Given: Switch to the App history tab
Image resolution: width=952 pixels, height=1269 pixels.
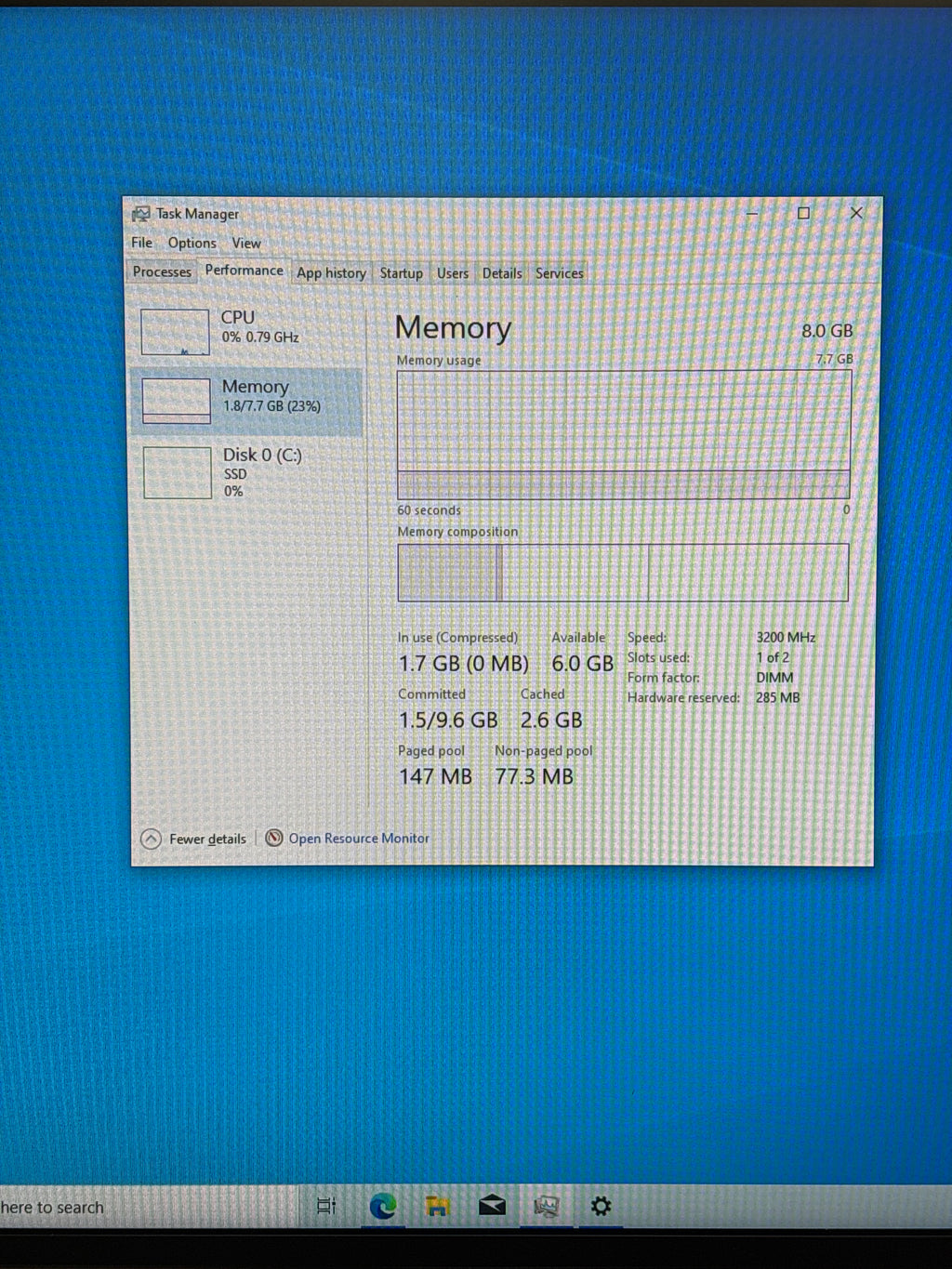Looking at the screenshot, I should (331, 272).
